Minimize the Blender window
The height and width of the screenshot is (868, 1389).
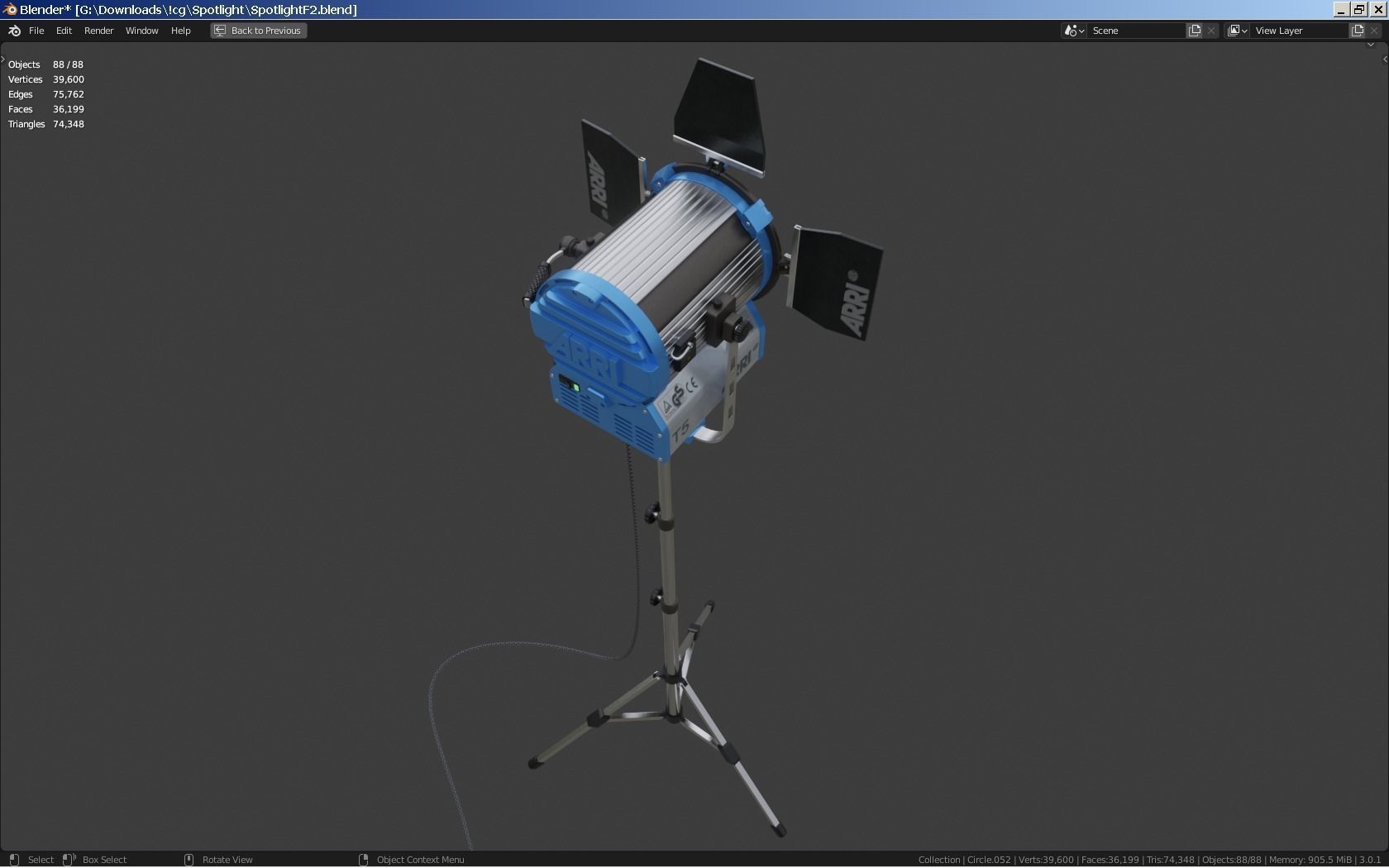tap(1340, 9)
